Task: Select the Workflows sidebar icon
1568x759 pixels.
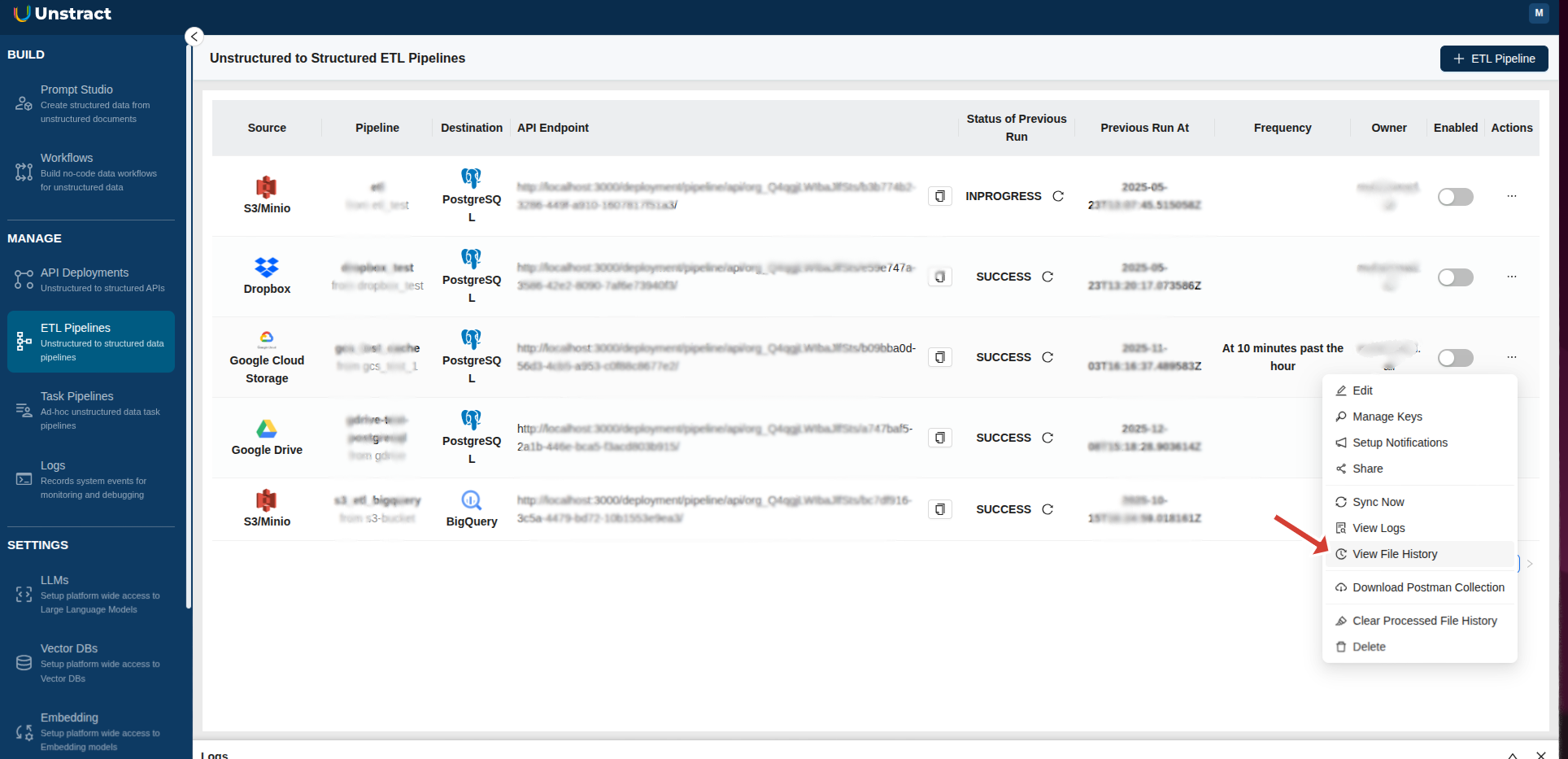Action: pos(23,172)
